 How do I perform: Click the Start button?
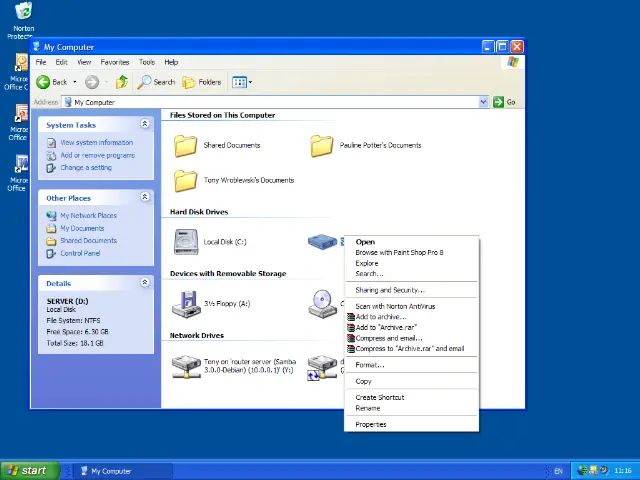point(29,470)
